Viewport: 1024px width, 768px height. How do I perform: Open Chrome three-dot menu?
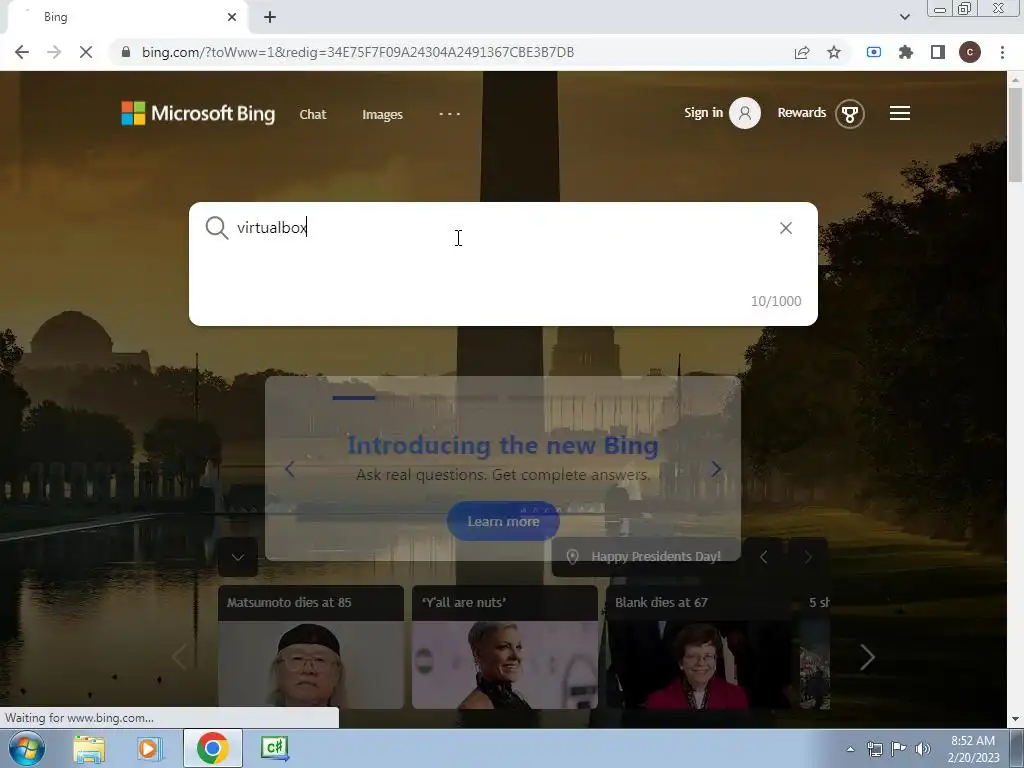[x=1002, y=52]
